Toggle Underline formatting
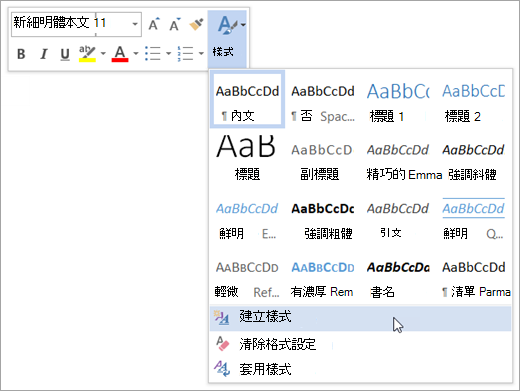Viewport: 520px width, 391px height. tap(65, 54)
